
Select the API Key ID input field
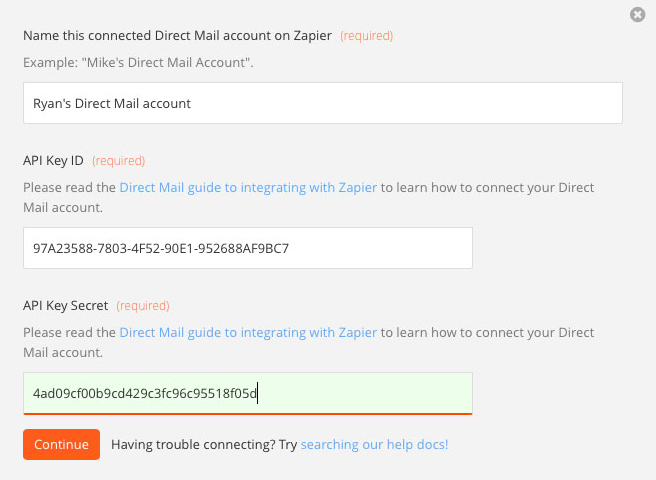click(248, 248)
